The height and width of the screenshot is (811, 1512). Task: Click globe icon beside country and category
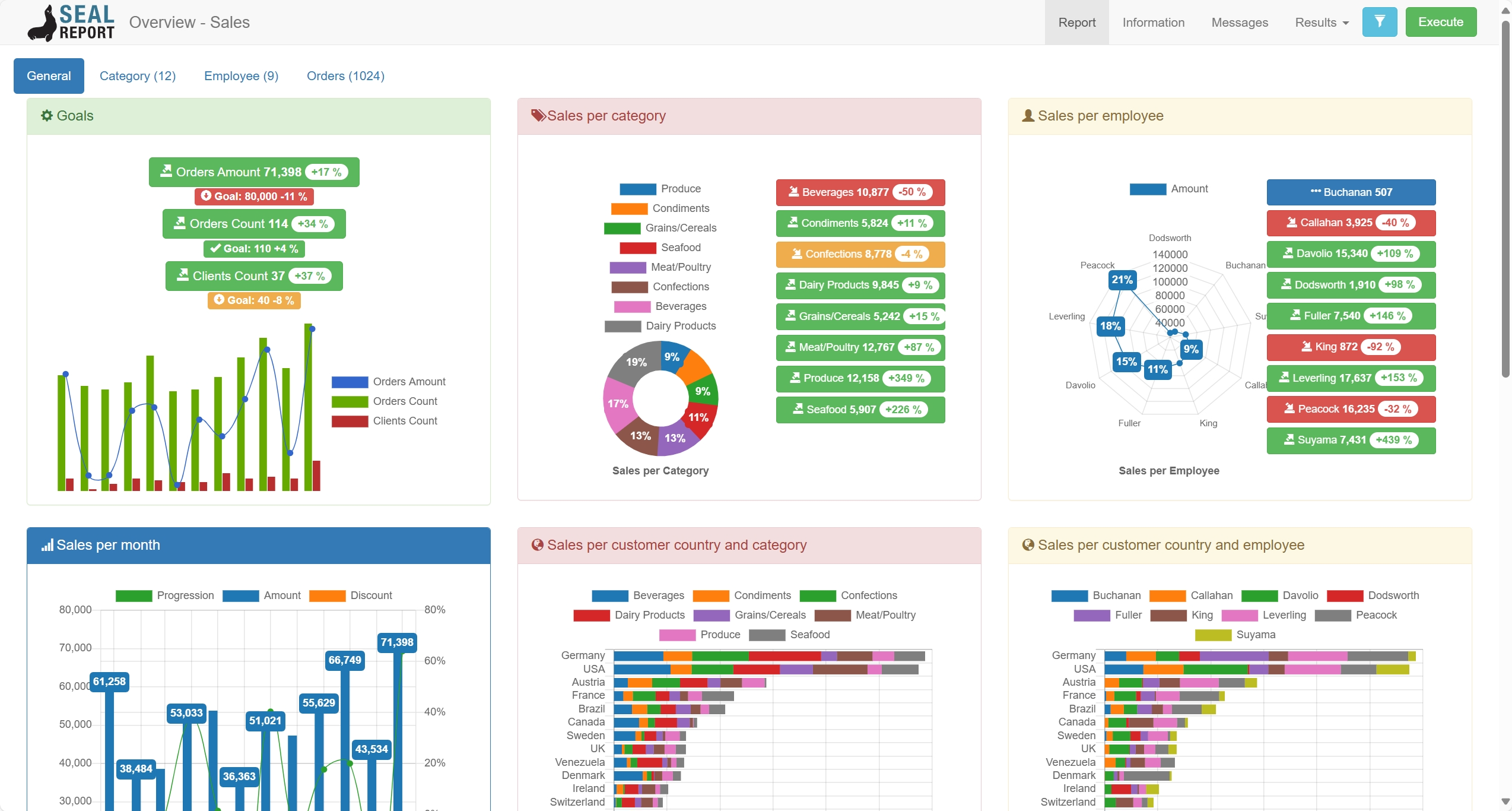click(538, 545)
